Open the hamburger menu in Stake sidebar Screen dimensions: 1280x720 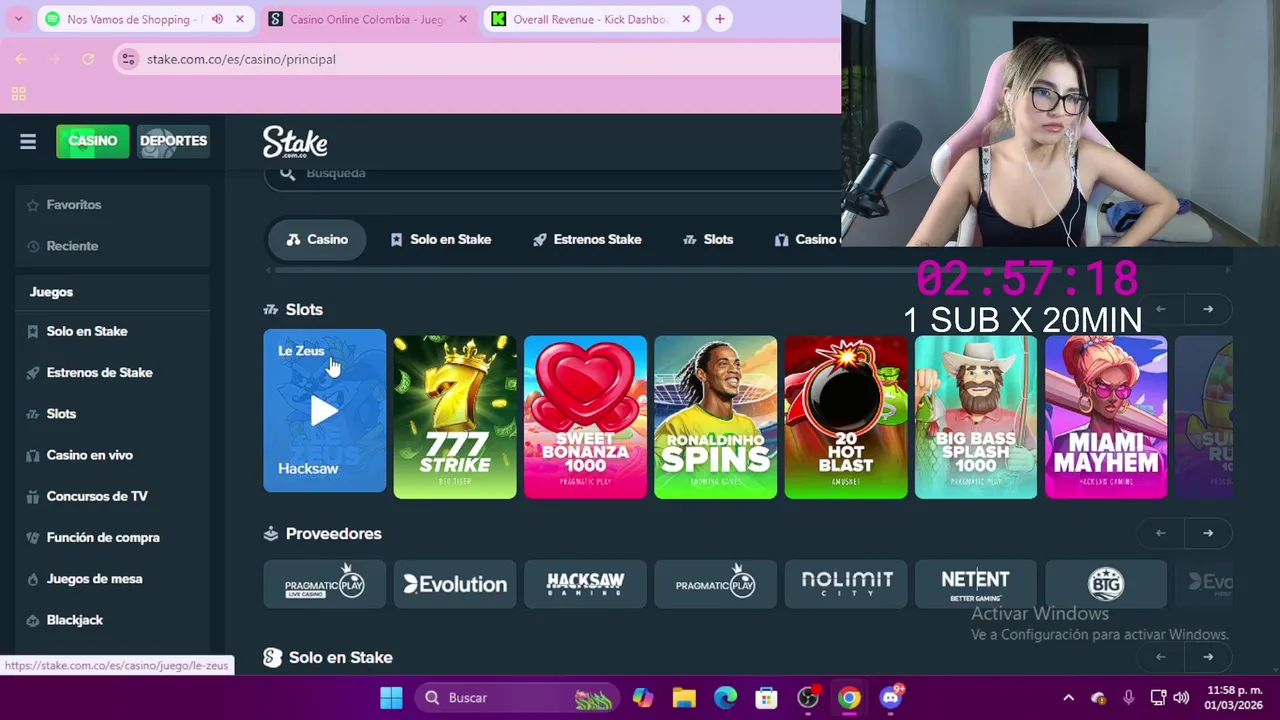coord(28,142)
